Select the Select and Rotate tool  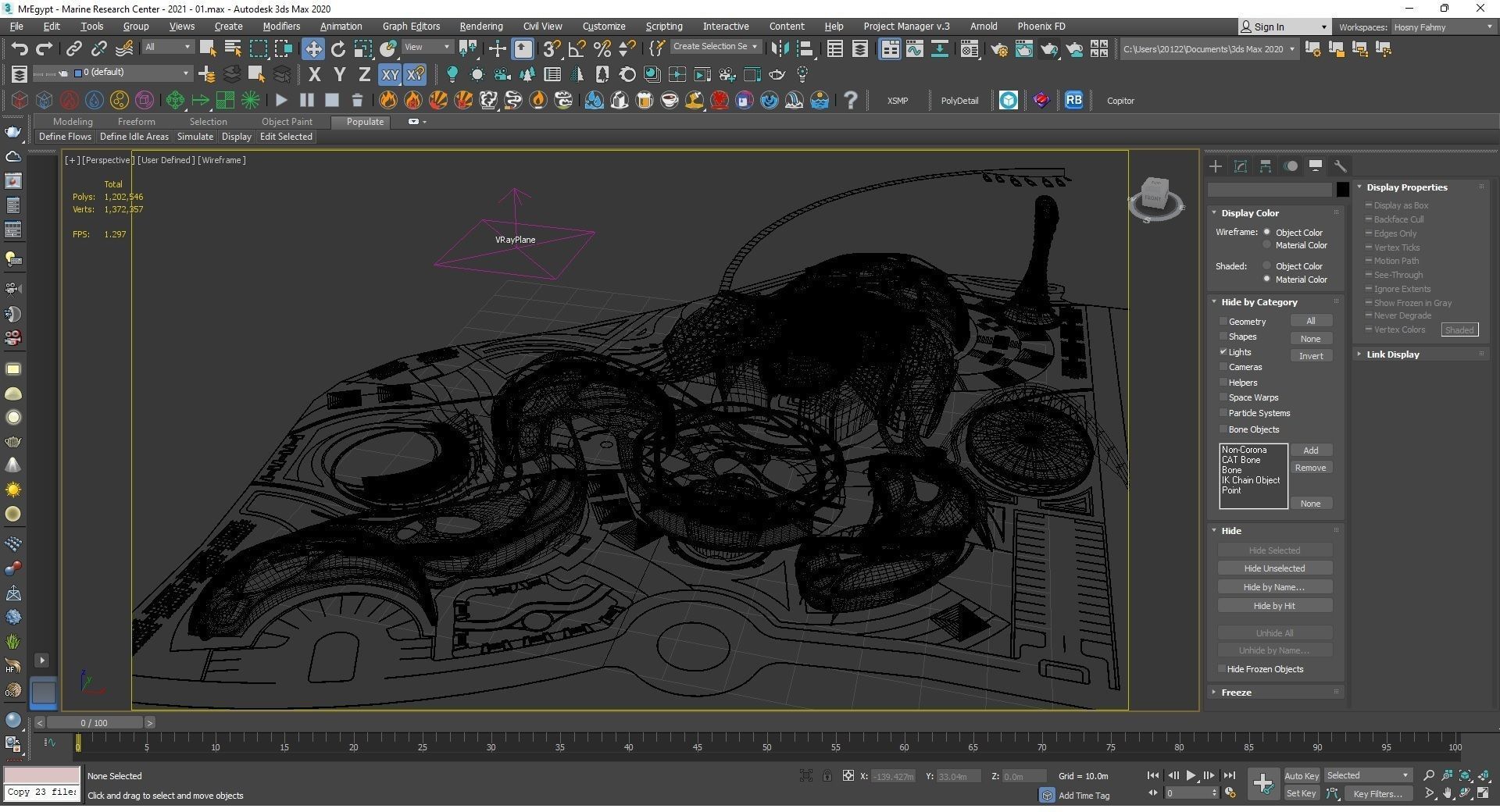[x=338, y=49]
